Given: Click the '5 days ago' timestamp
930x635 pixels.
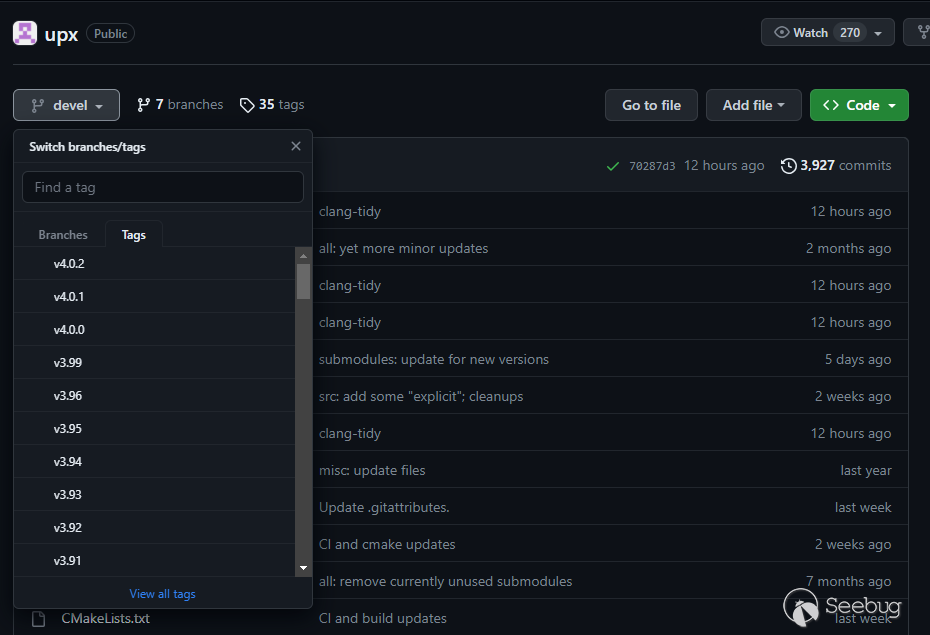Looking at the screenshot, I should 858,359.
